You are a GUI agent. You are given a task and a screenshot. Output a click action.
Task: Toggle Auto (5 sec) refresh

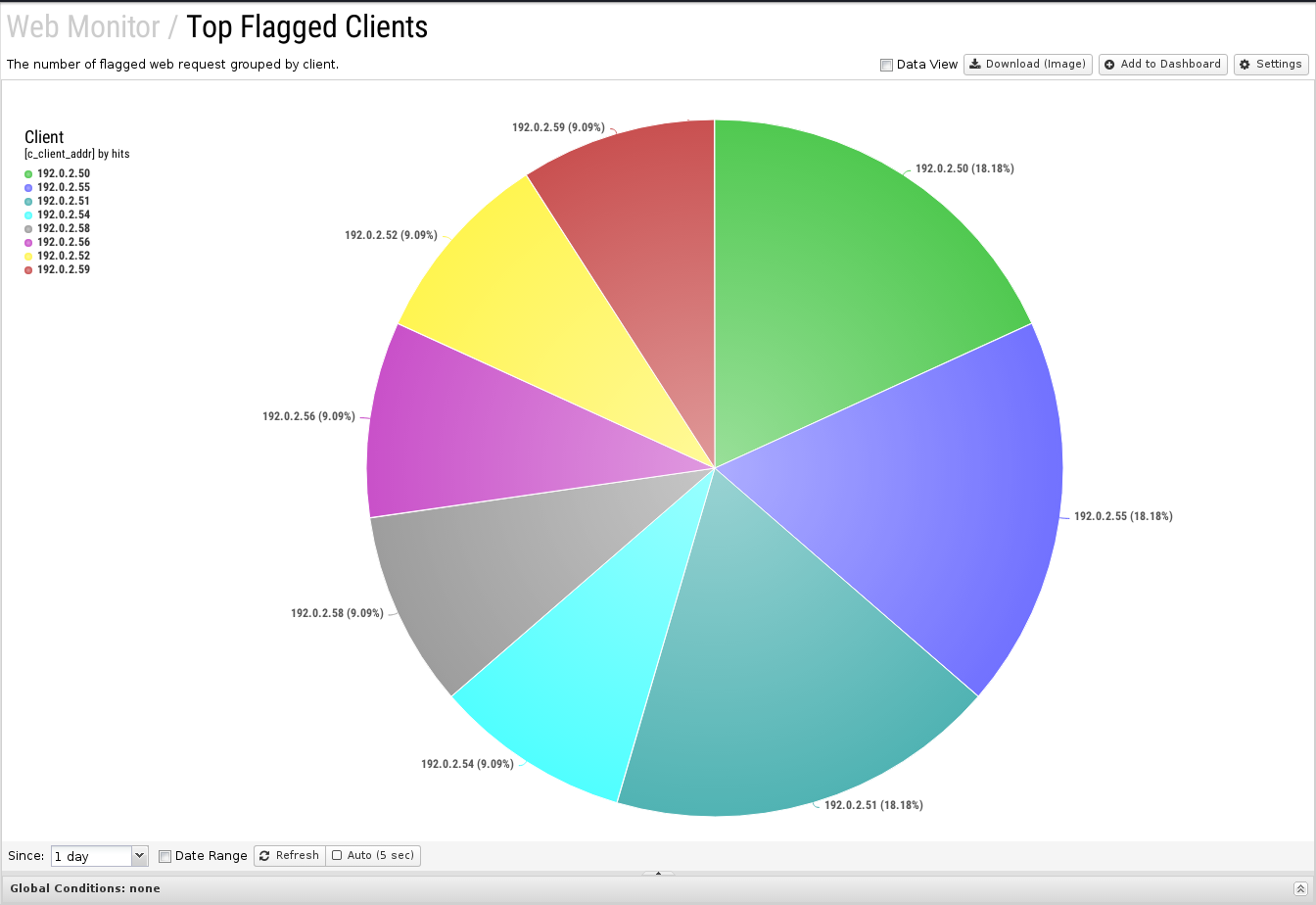tap(372, 856)
